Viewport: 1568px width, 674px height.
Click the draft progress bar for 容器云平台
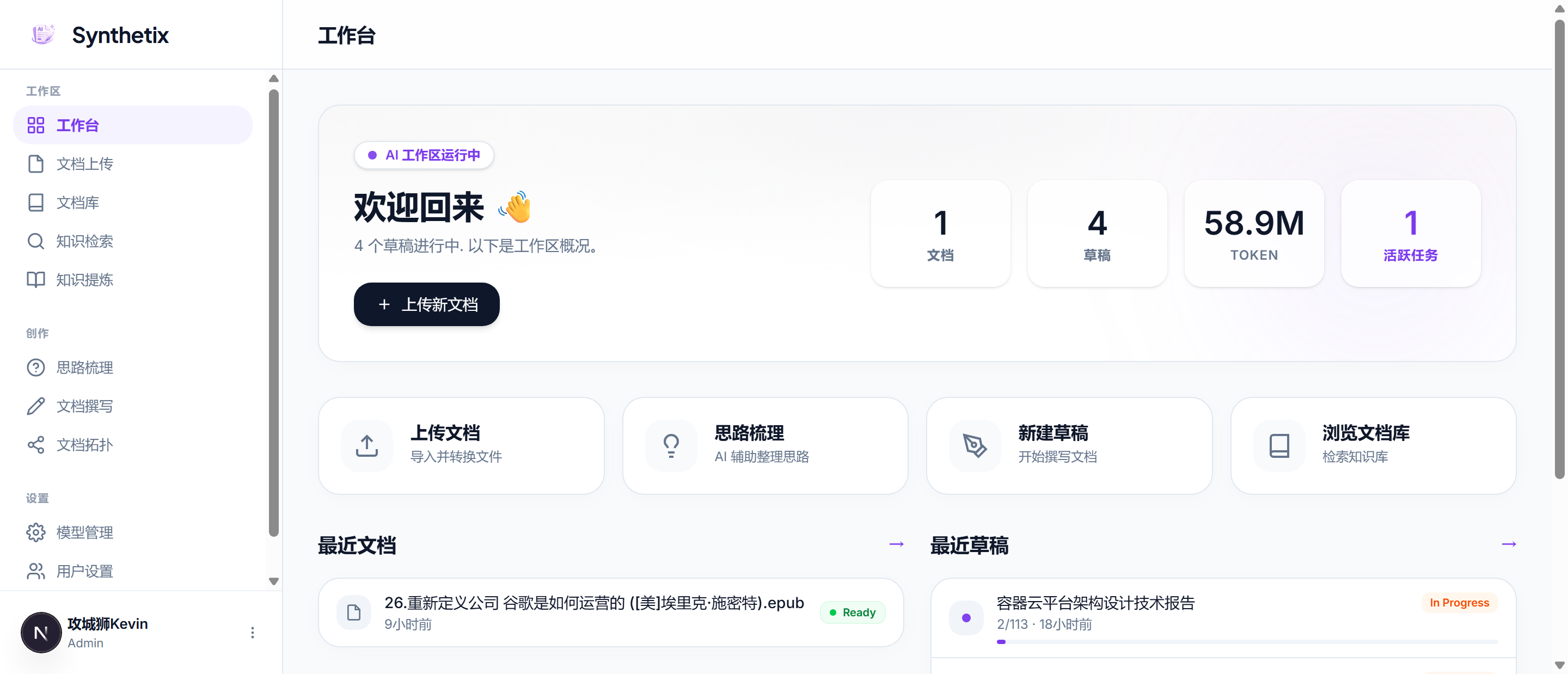(1247, 642)
